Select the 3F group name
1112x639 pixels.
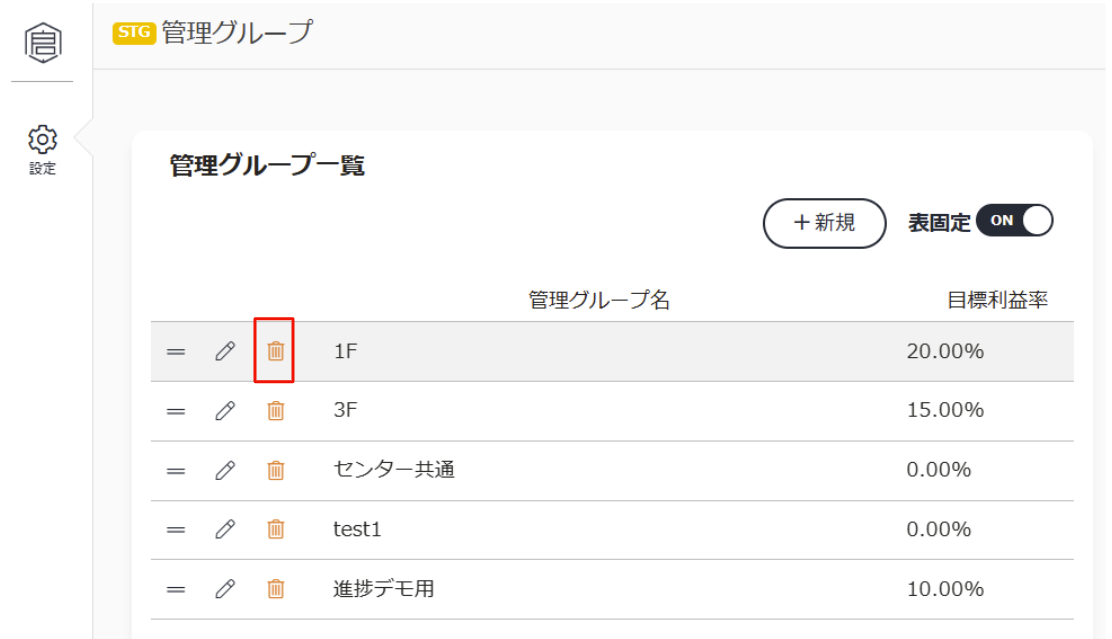click(345, 410)
